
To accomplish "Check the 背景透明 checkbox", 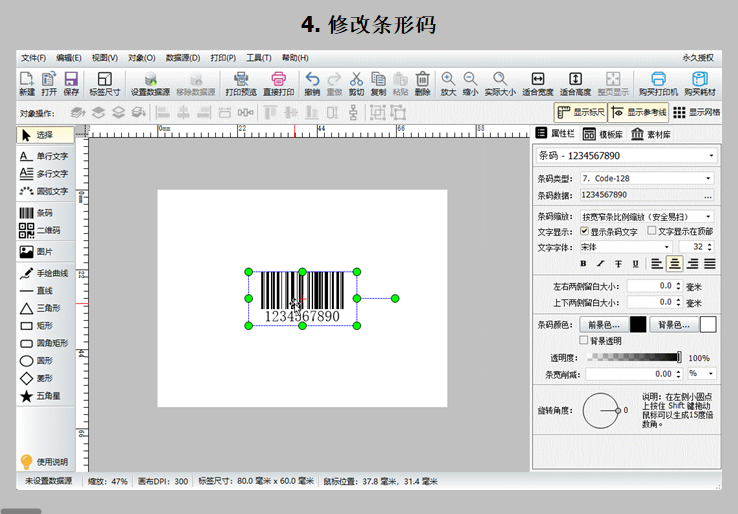I will (x=584, y=340).
